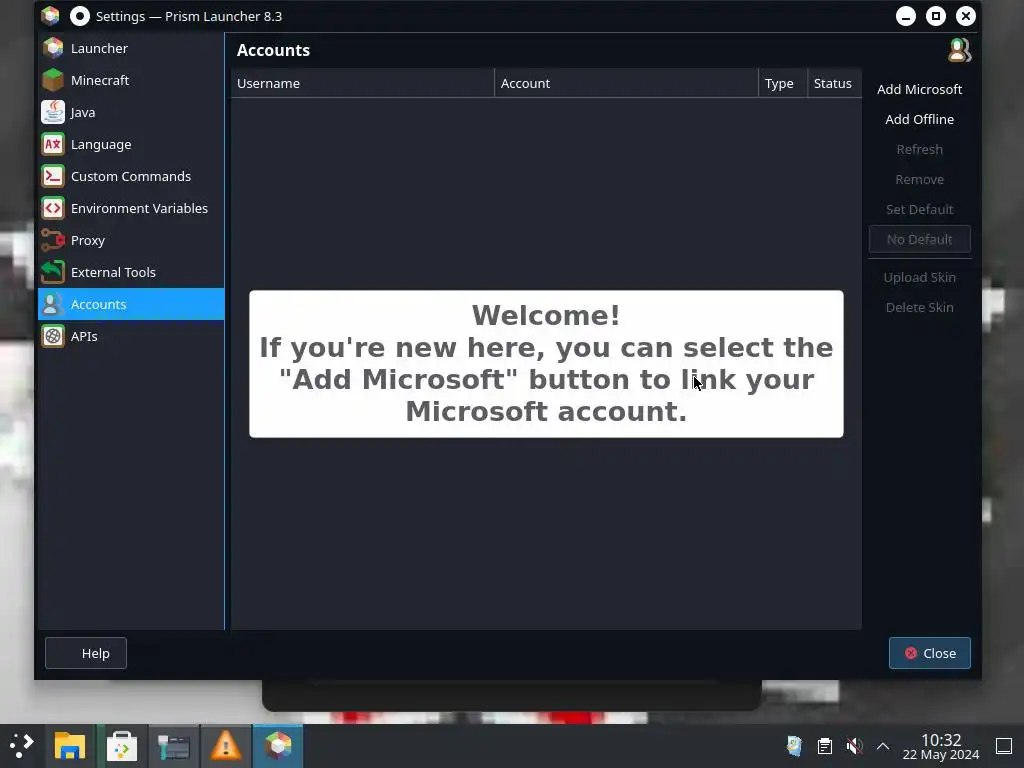Click Add Offline account button
1024x768 pixels.
tap(920, 120)
